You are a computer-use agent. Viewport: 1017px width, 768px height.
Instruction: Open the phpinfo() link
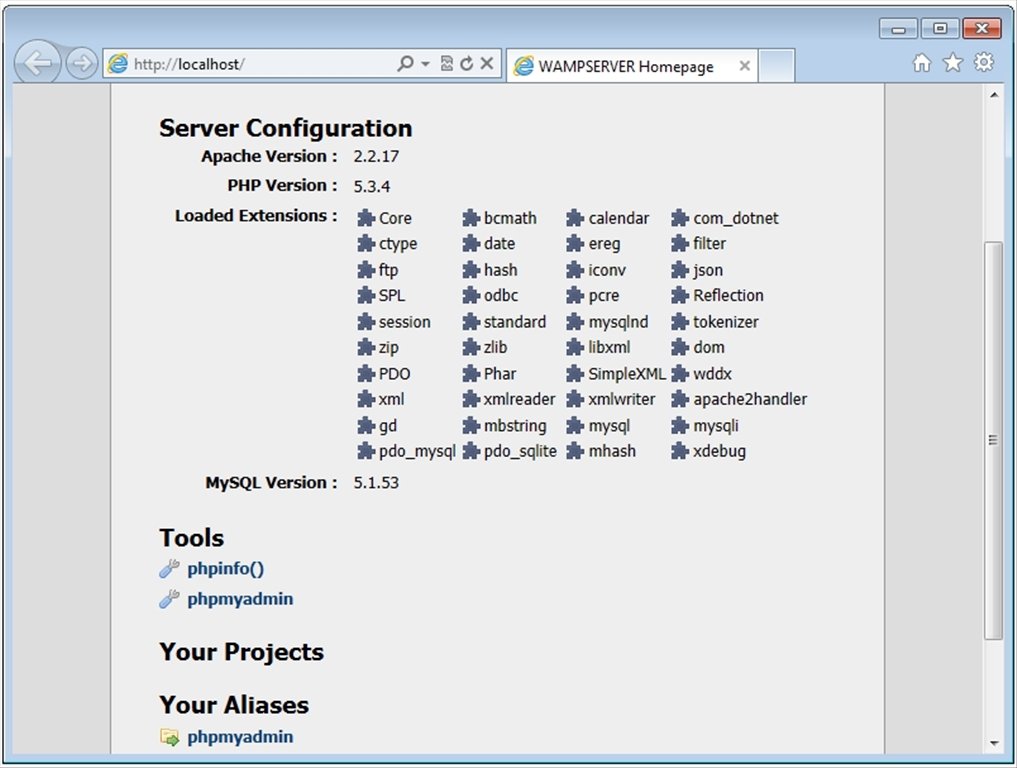(226, 569)
